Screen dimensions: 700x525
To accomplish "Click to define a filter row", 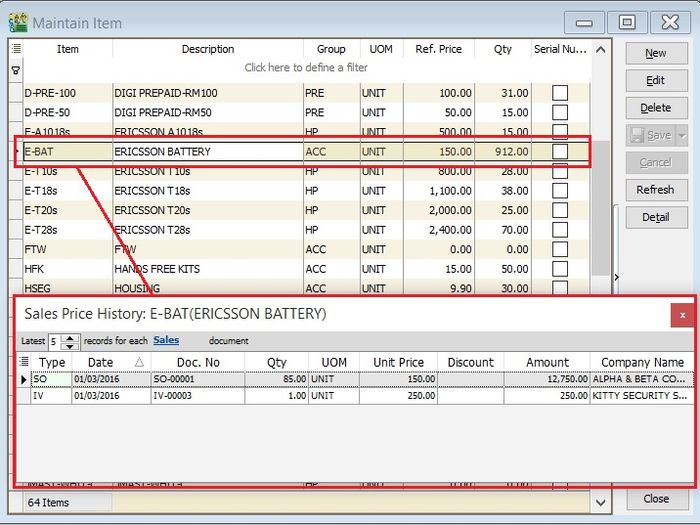I will click(x=306, y=68).
